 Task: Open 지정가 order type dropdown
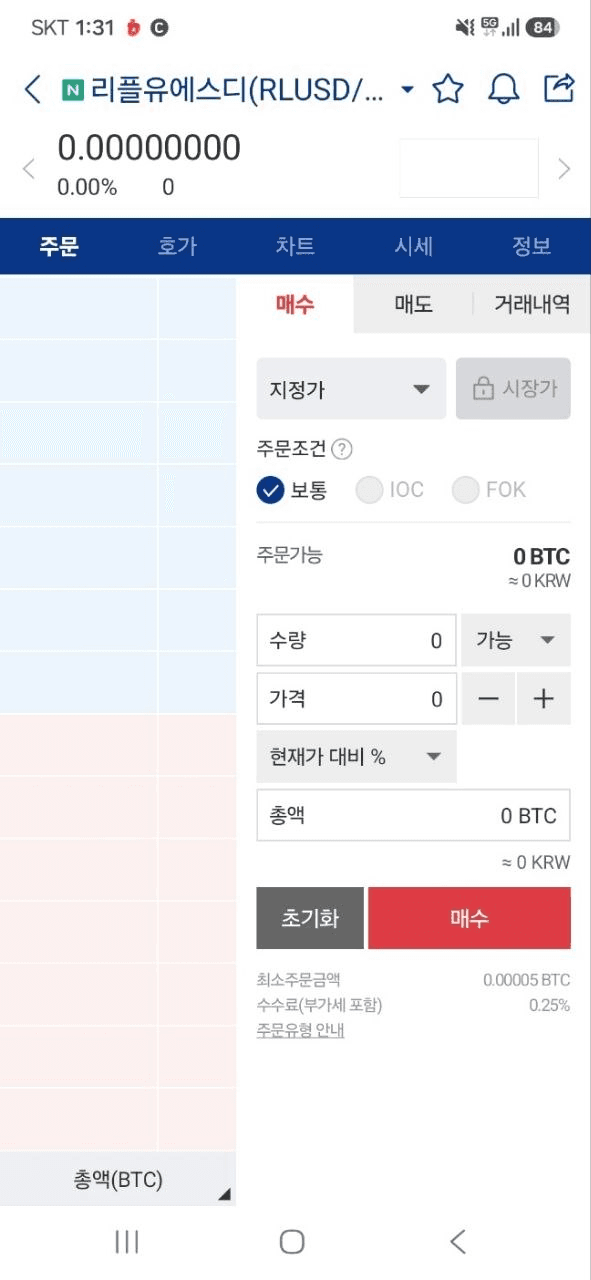click(351, 389)
